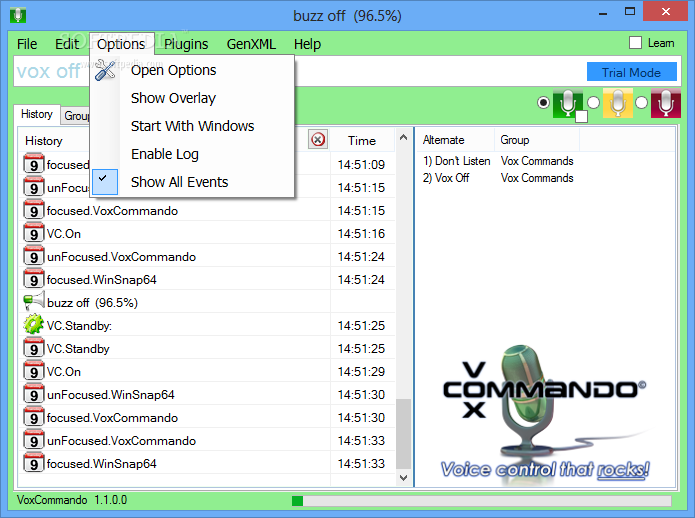695x518 pixels.
Task: Click the scrollbar down arrow in history list
Action: [403, 478]
